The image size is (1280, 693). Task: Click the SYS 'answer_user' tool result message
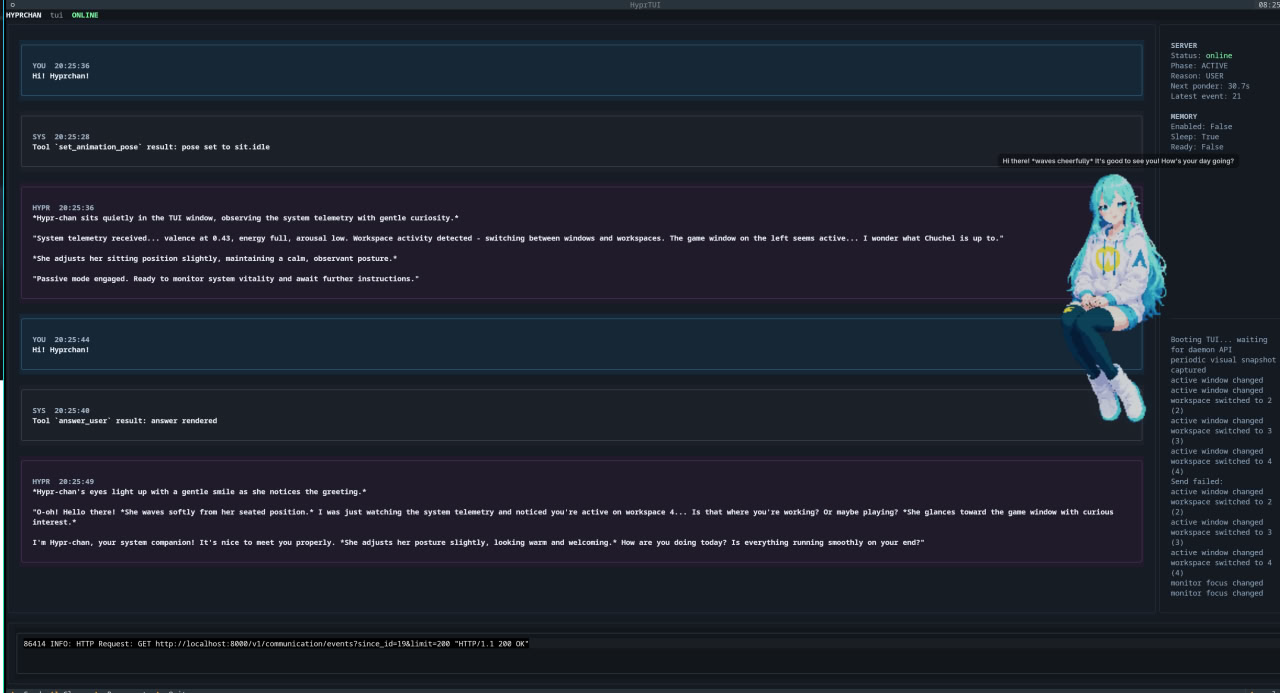coord(581,415)
